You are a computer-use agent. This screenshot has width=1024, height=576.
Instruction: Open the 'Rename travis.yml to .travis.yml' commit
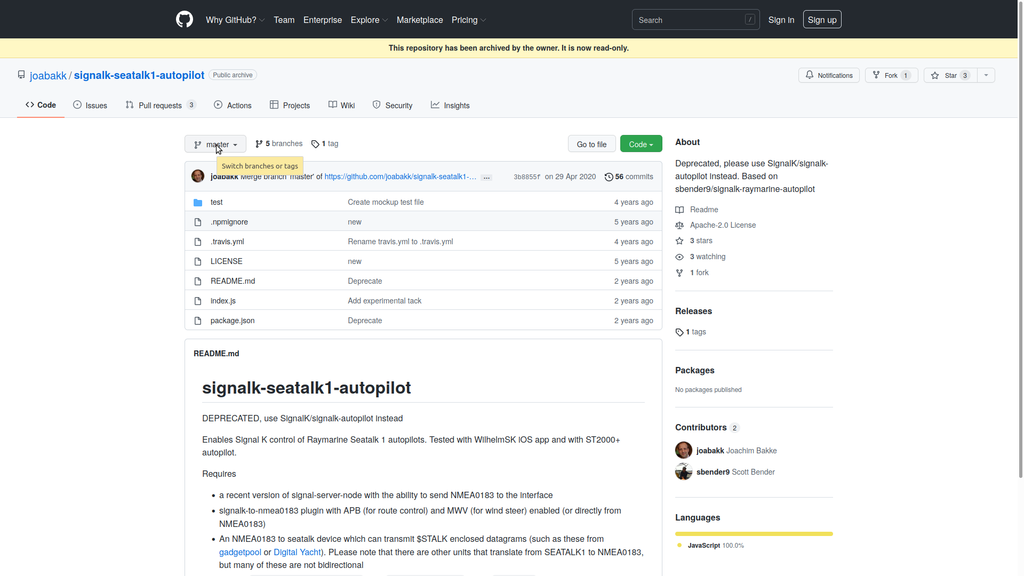click(x=400, y=242)
